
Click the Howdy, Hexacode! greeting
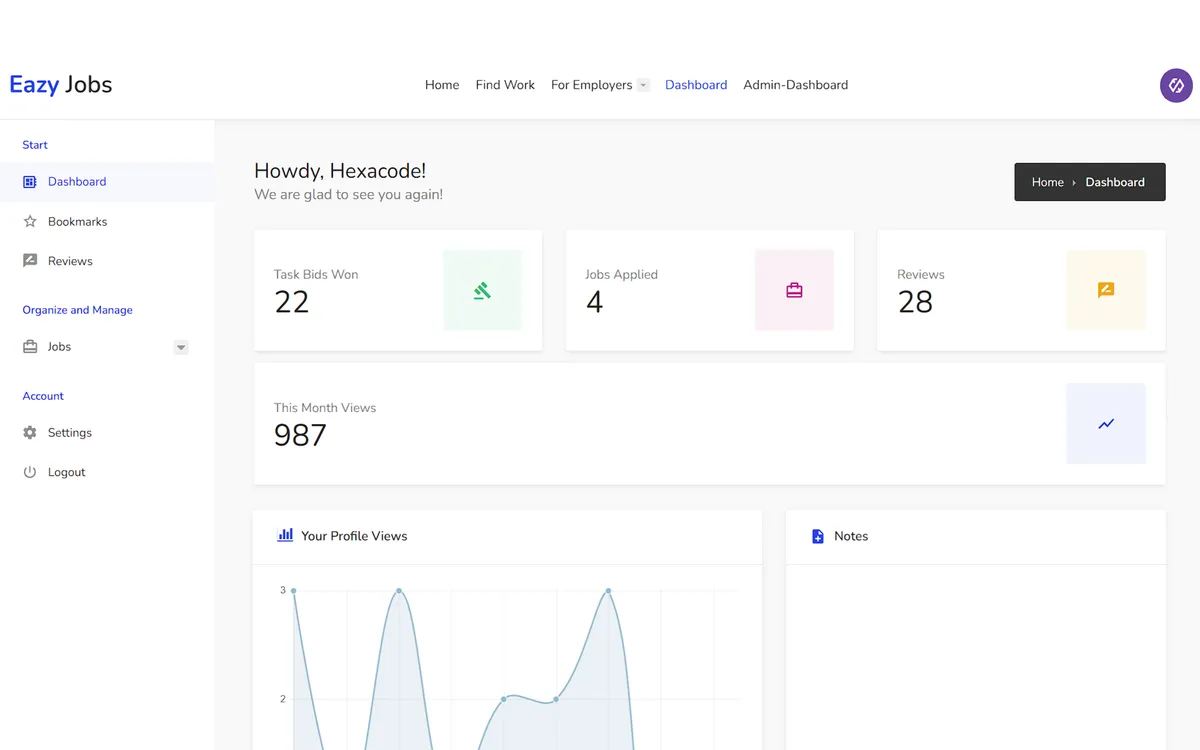click(x=340, y=171)
